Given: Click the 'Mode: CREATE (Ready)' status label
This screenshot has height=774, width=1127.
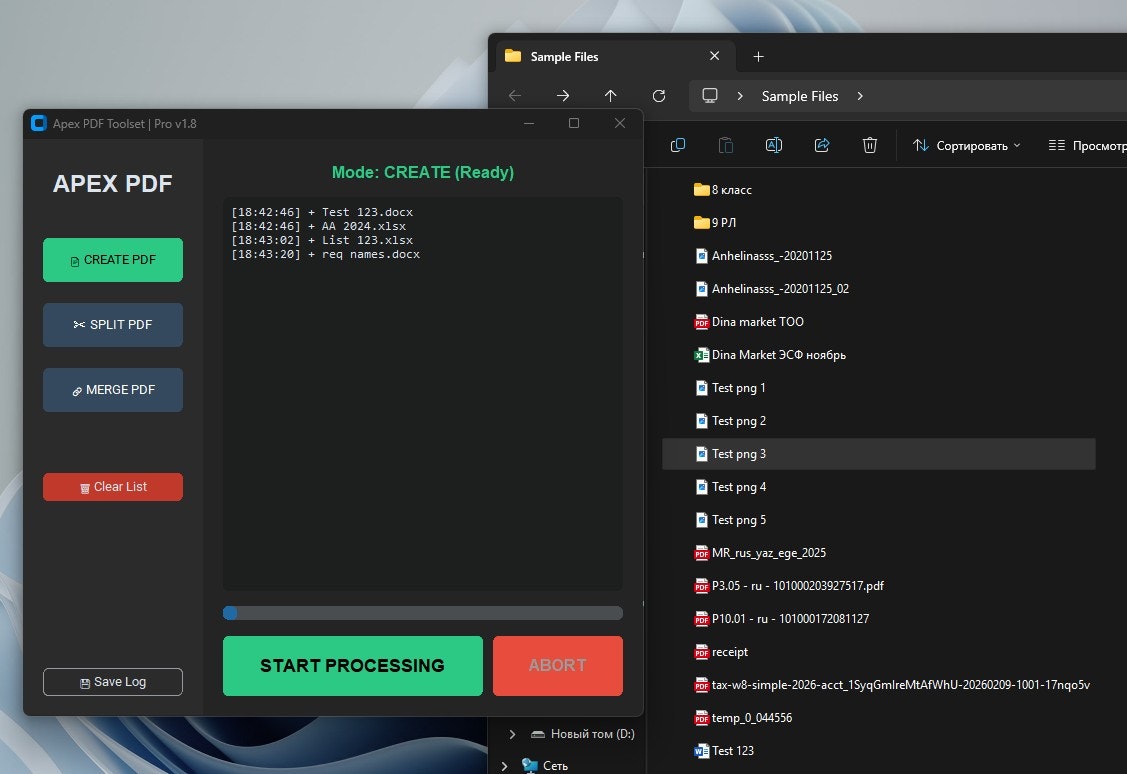Looking at the screenshot, I should point(423,172).
